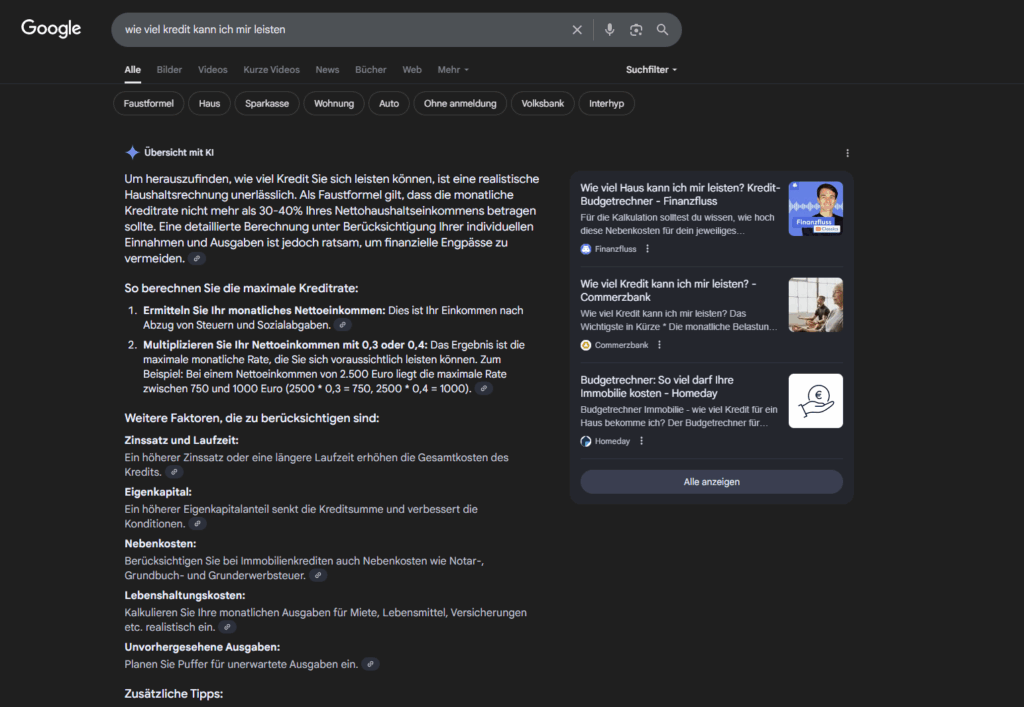Viewport: 1024px width, 707px height.
Task: Open the Suchfilter dropdown
Action: point(651,70)
